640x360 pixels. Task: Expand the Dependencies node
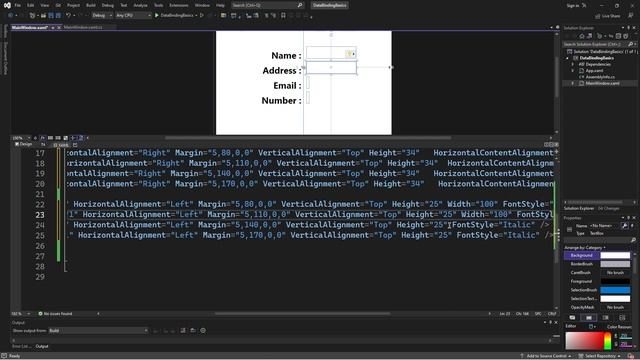point(572,64)
